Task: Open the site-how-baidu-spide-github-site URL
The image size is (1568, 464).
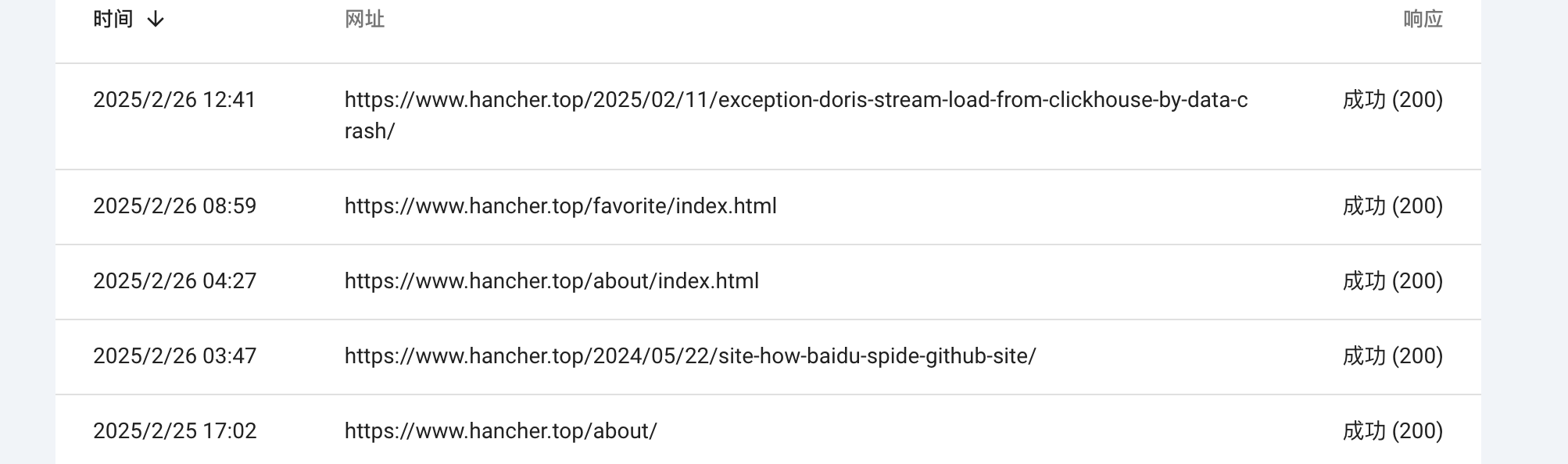Action: click(x=689, y=356)
